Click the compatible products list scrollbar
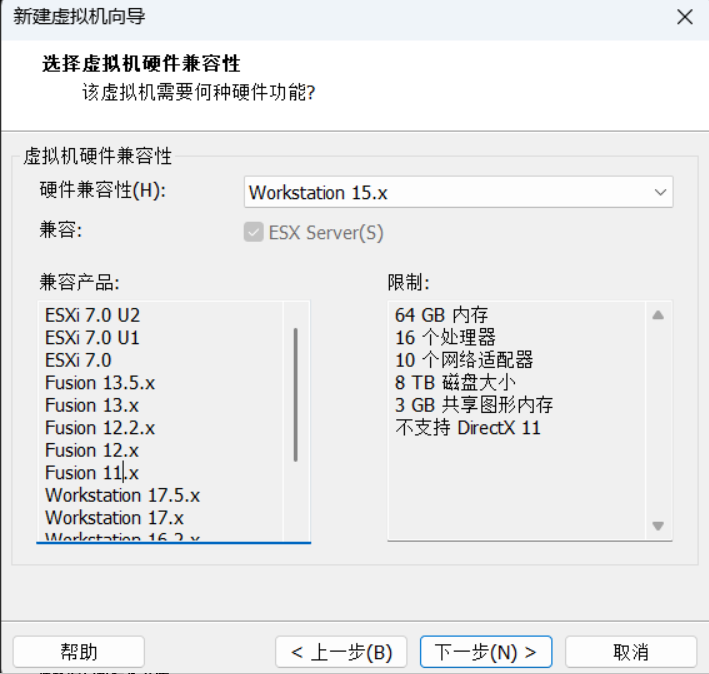709x674 pixels. coord(295,395)
